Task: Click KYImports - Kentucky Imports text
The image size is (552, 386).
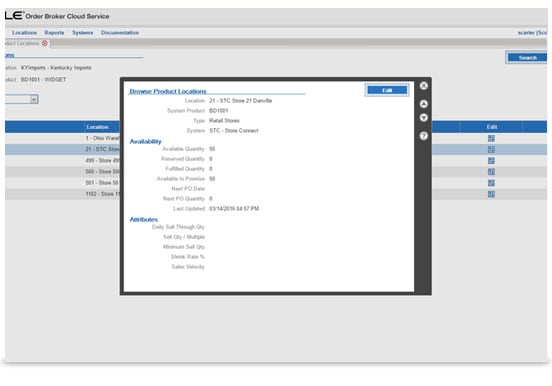Action: click(x=56, y=68)
